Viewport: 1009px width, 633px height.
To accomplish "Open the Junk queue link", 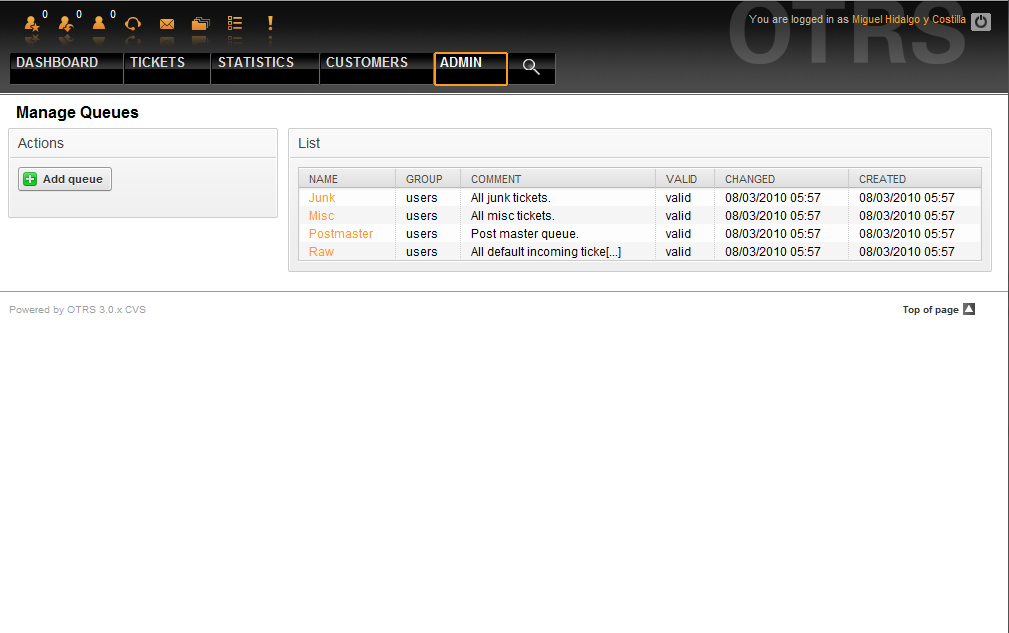I will 322,198.
